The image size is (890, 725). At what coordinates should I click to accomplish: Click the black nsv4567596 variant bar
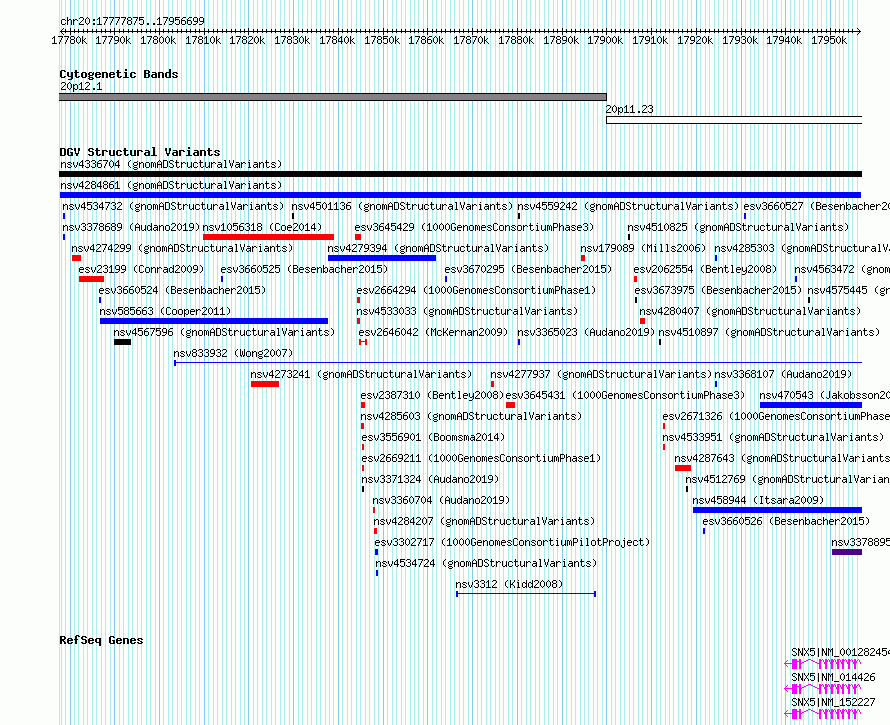[x=123, y=342]
